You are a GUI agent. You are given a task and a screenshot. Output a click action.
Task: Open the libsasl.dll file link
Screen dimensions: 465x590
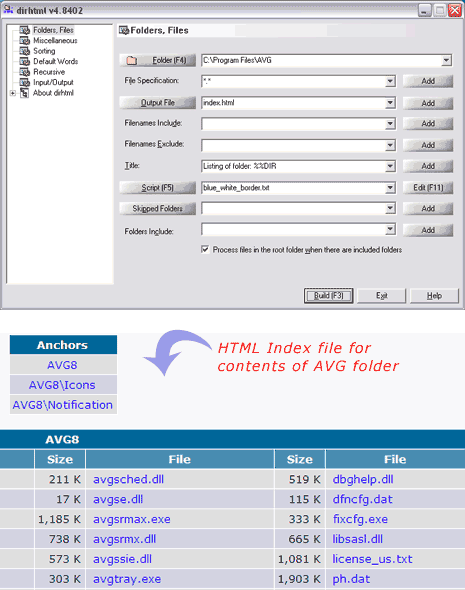(358, 539)
